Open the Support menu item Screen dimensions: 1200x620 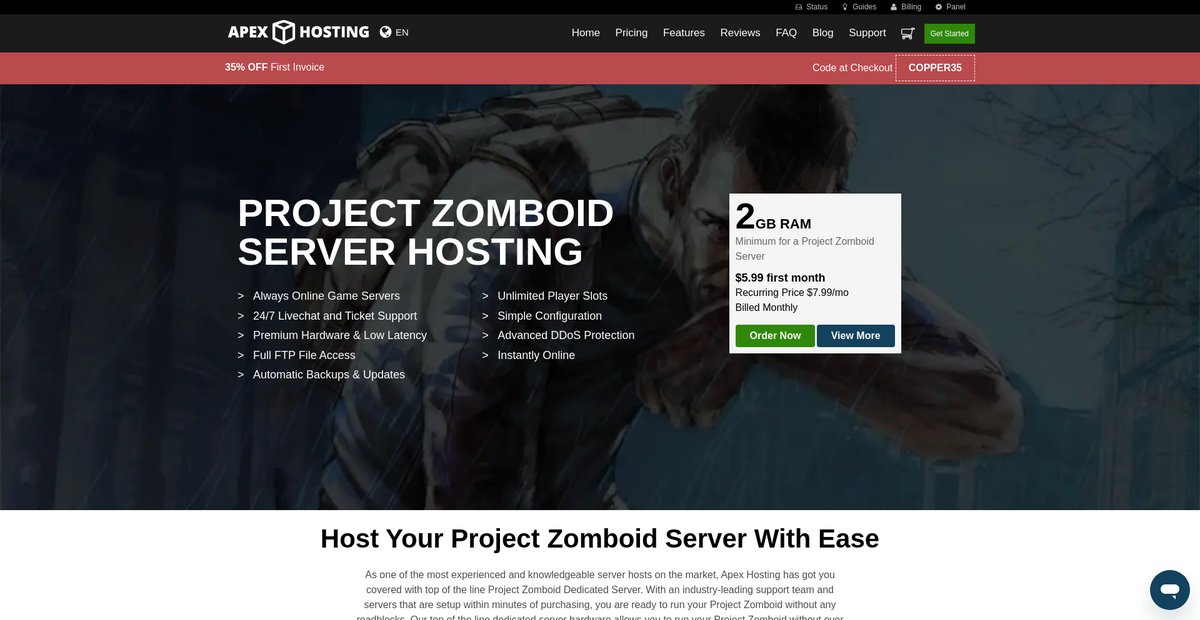coord(867,33)
